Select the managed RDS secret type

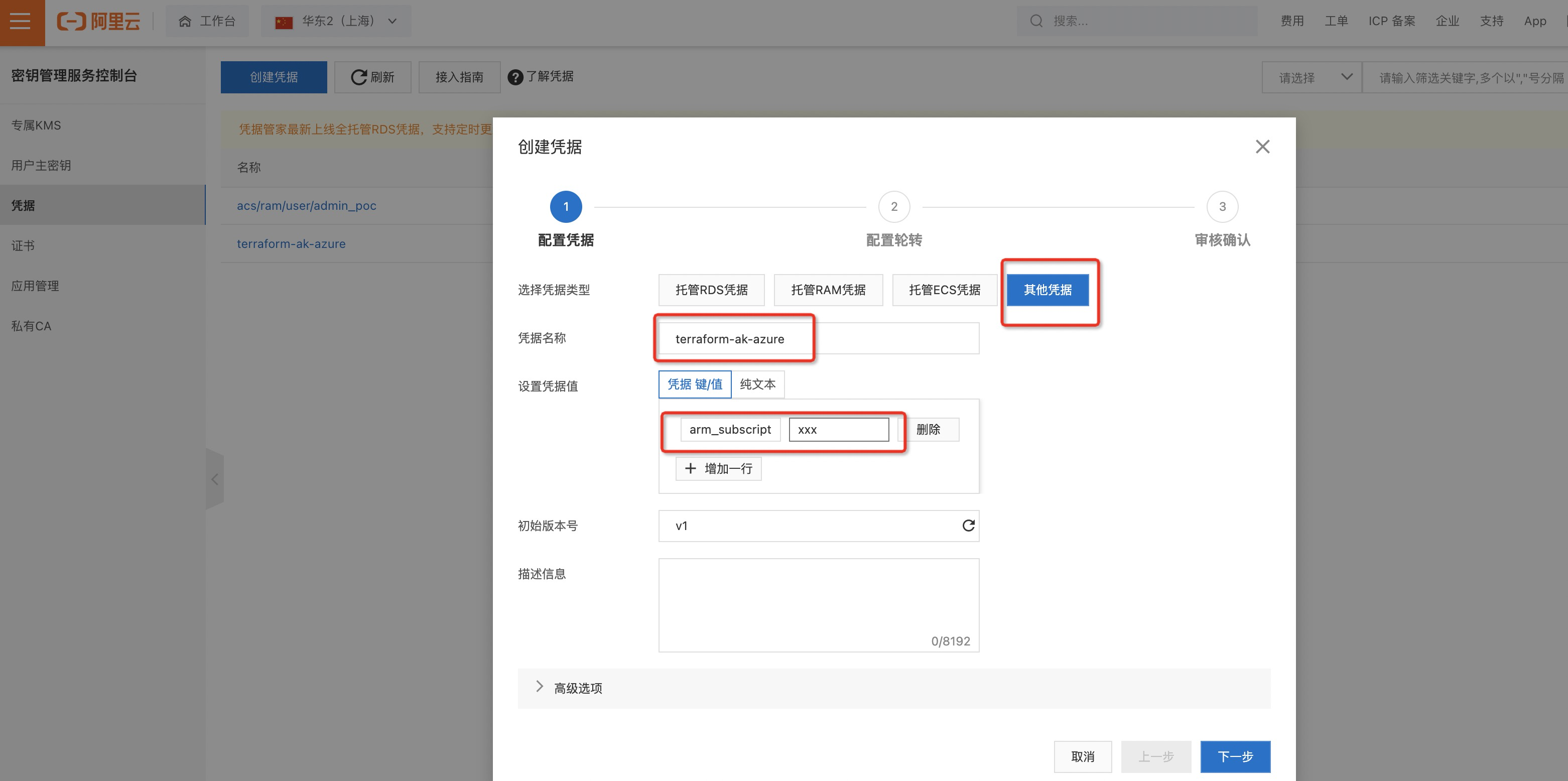click(x=711, y=290)
